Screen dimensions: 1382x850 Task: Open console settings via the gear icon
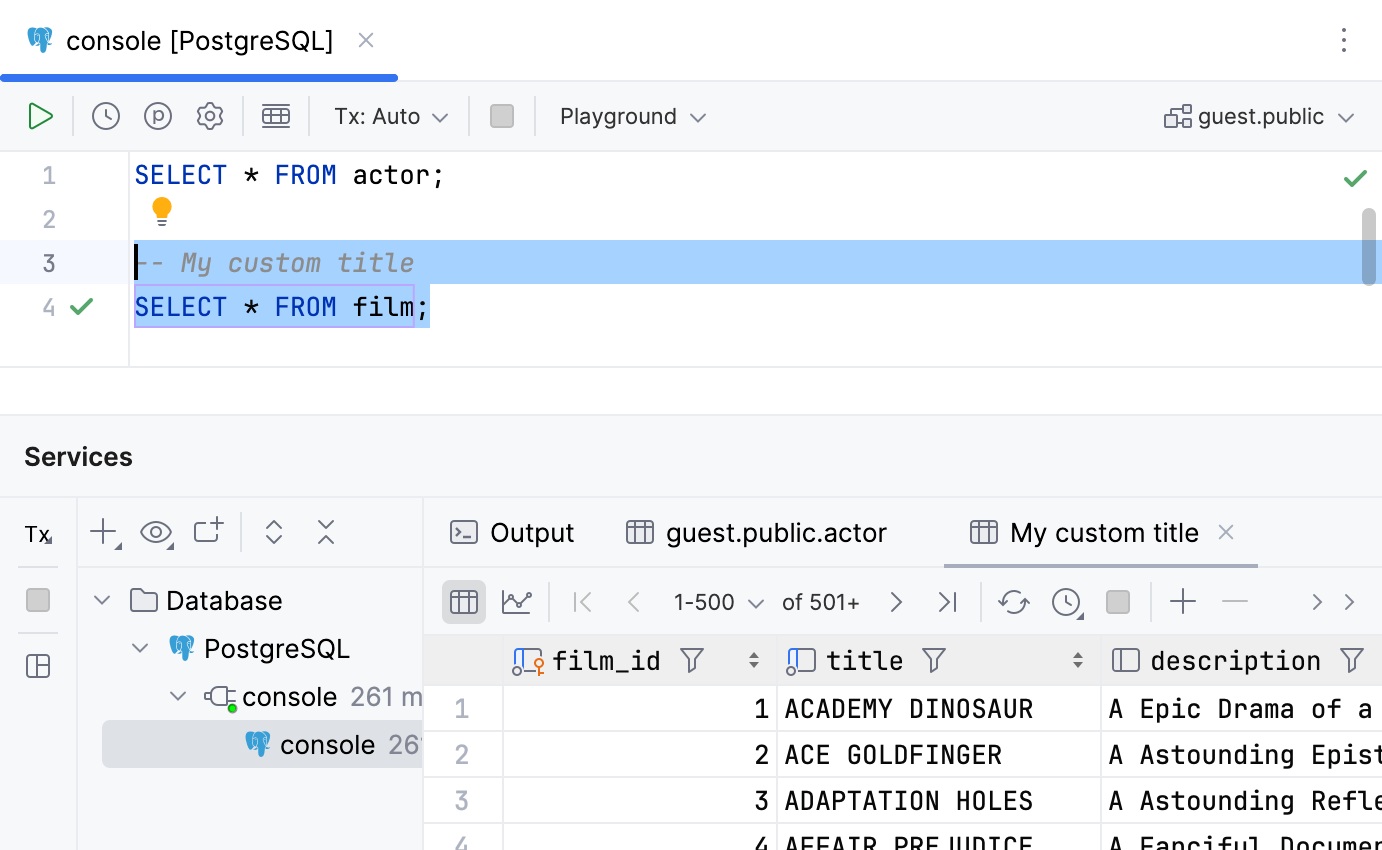210,116
